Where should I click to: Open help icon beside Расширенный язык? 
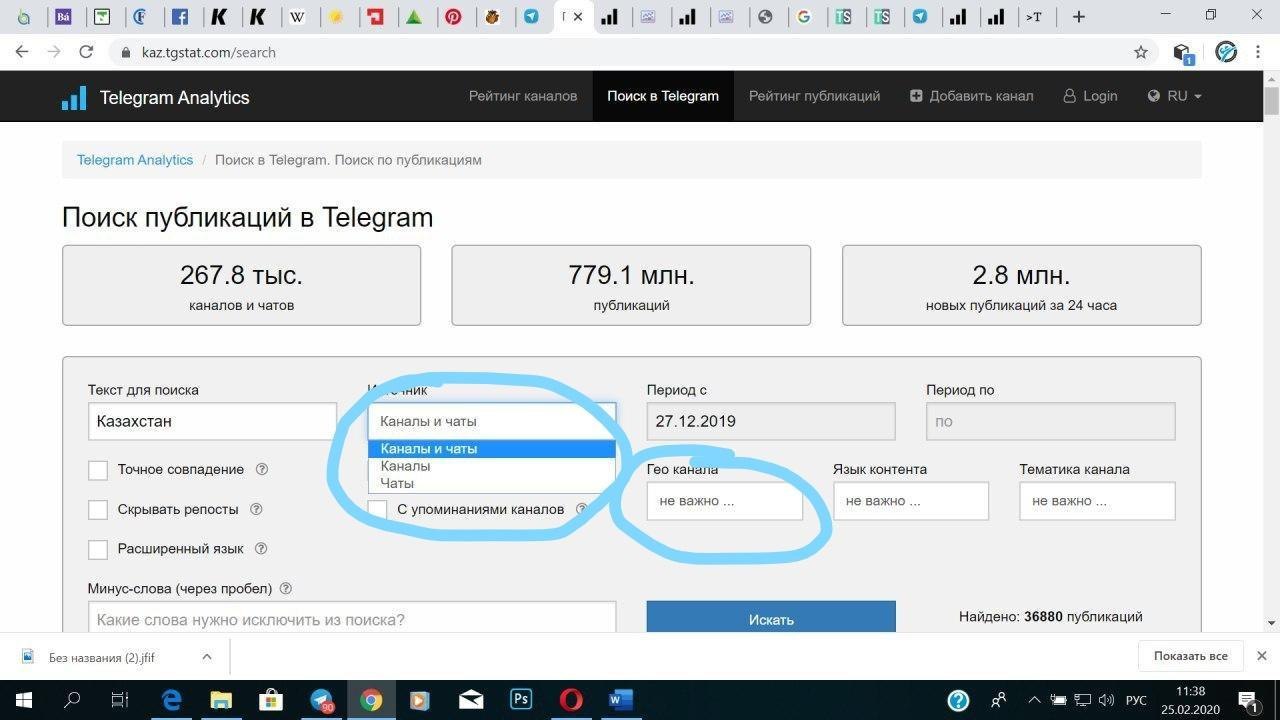(x=261, y=548)
